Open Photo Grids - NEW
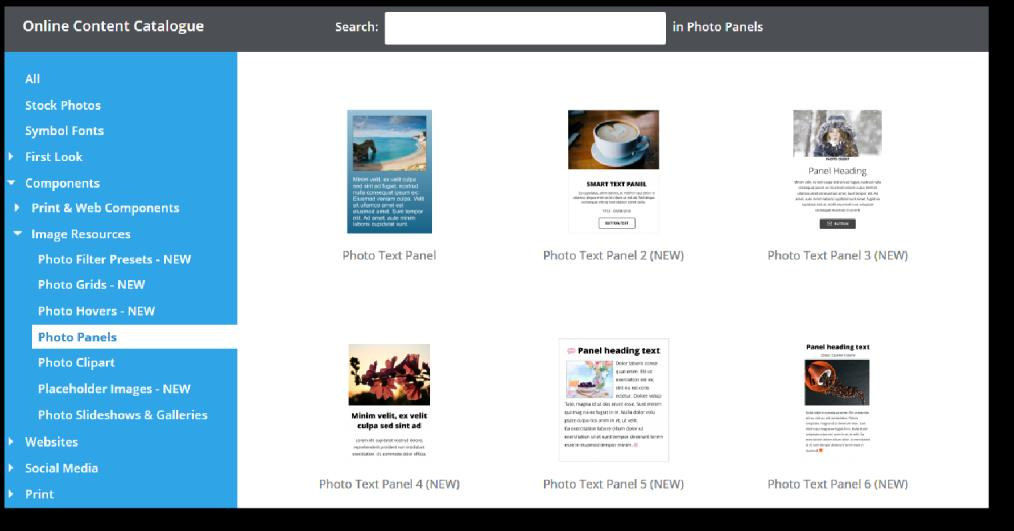The image size is (1014, 531). [x=91, y=285]
